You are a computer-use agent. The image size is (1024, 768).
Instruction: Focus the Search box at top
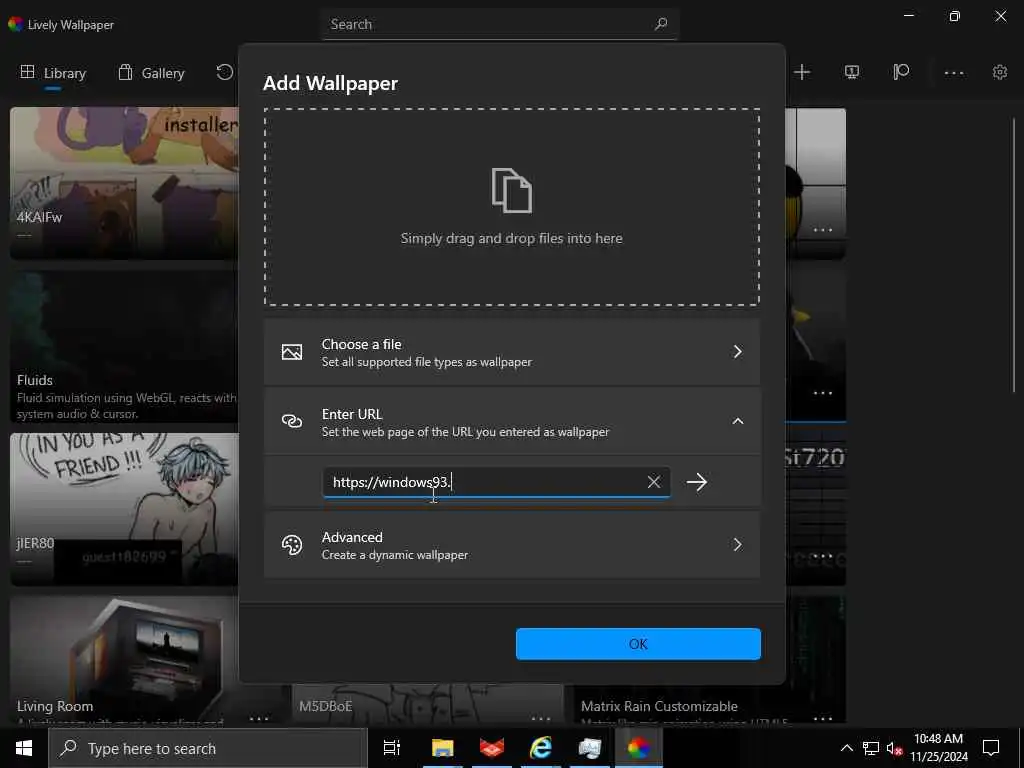pos(500,24)
